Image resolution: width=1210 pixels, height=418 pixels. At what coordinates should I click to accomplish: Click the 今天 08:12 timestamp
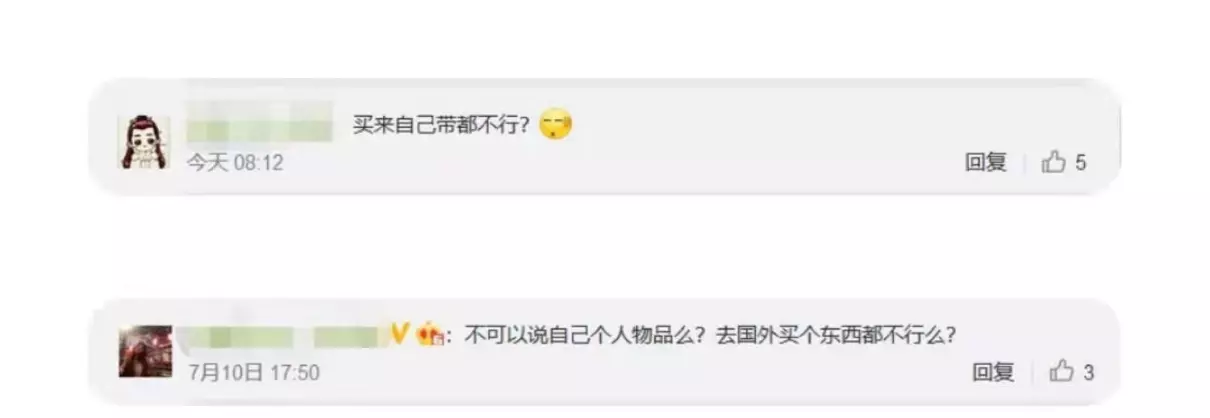tap(235, 162)
